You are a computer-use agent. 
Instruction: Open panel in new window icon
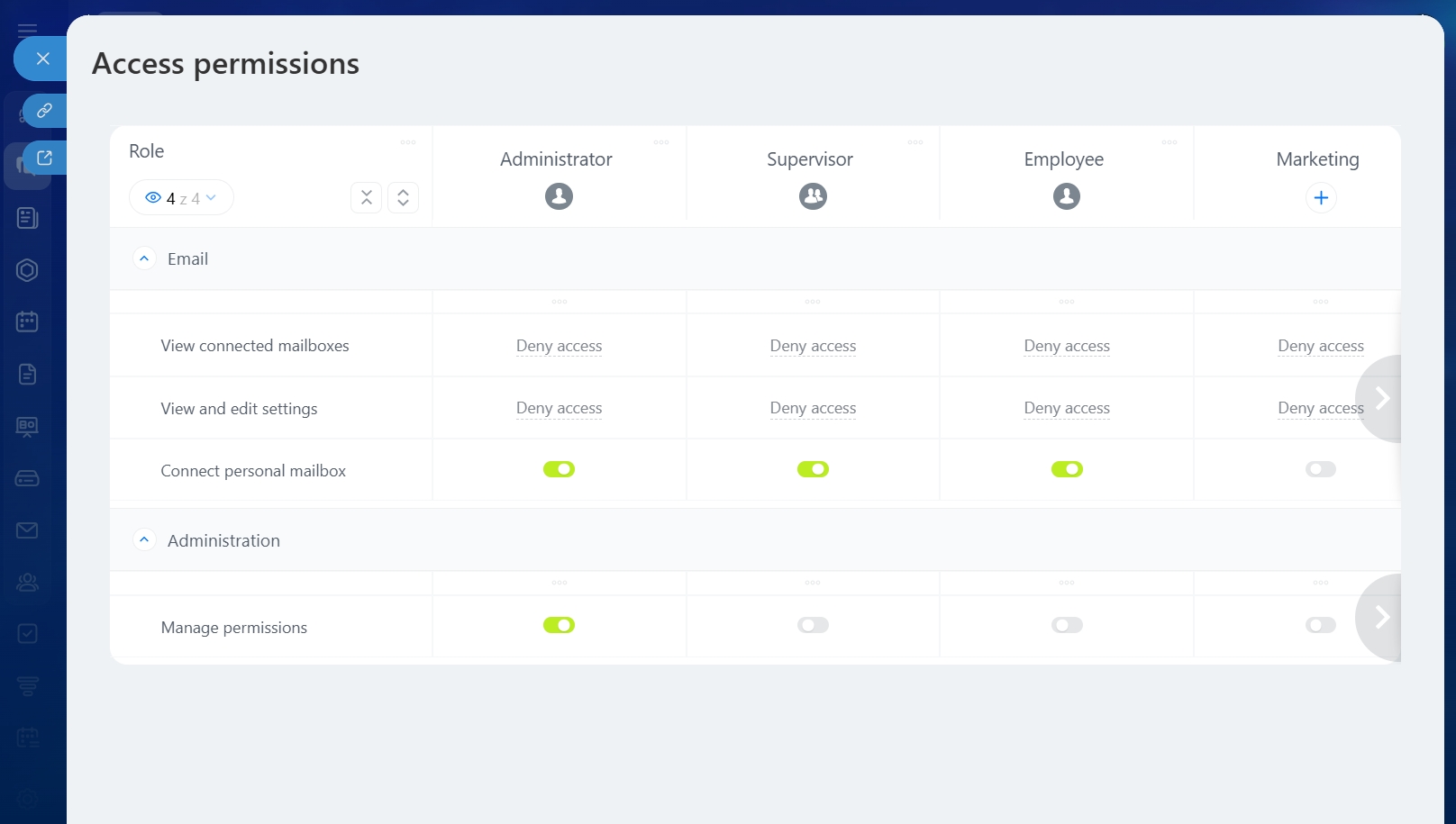click(x=44, y=158)
